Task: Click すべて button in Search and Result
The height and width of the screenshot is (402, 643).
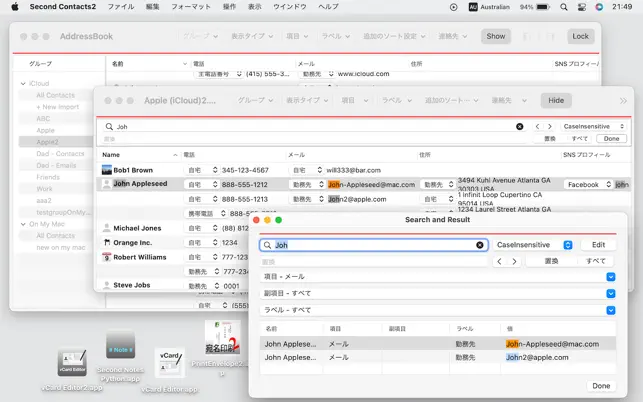Action: [595, 261]
